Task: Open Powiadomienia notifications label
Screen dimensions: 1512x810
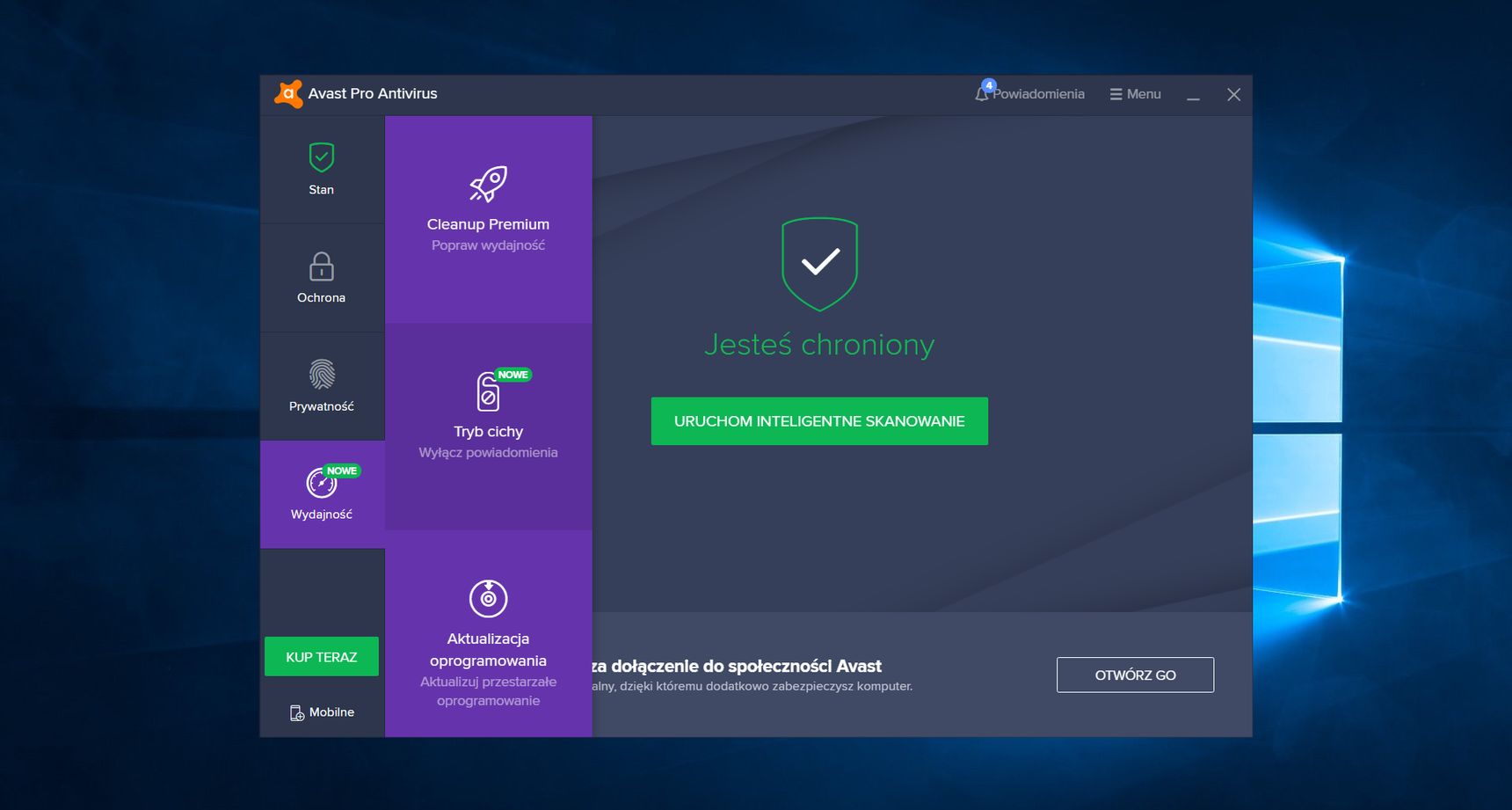Action: [x=1039, y=94]
